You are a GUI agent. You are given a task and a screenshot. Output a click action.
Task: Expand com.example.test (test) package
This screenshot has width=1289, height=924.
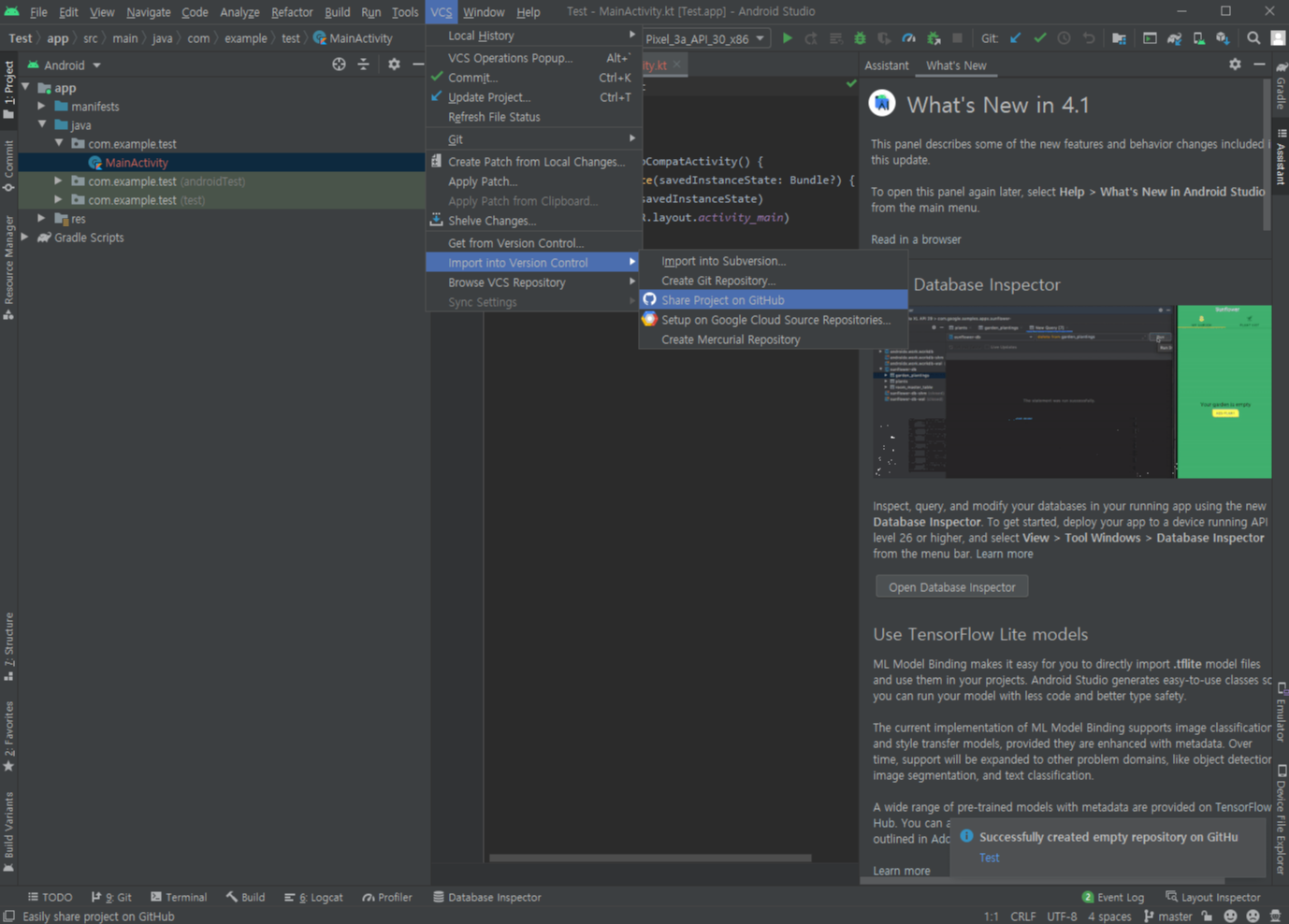click(59, 199)
